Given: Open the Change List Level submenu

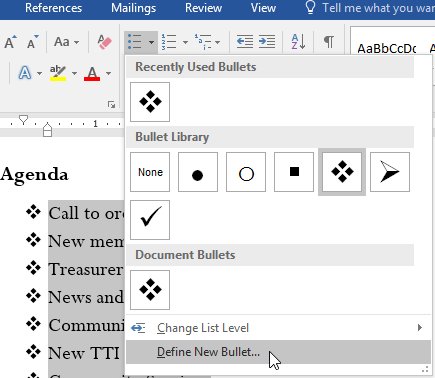Looking at the screenshot, I should (278, 328).
